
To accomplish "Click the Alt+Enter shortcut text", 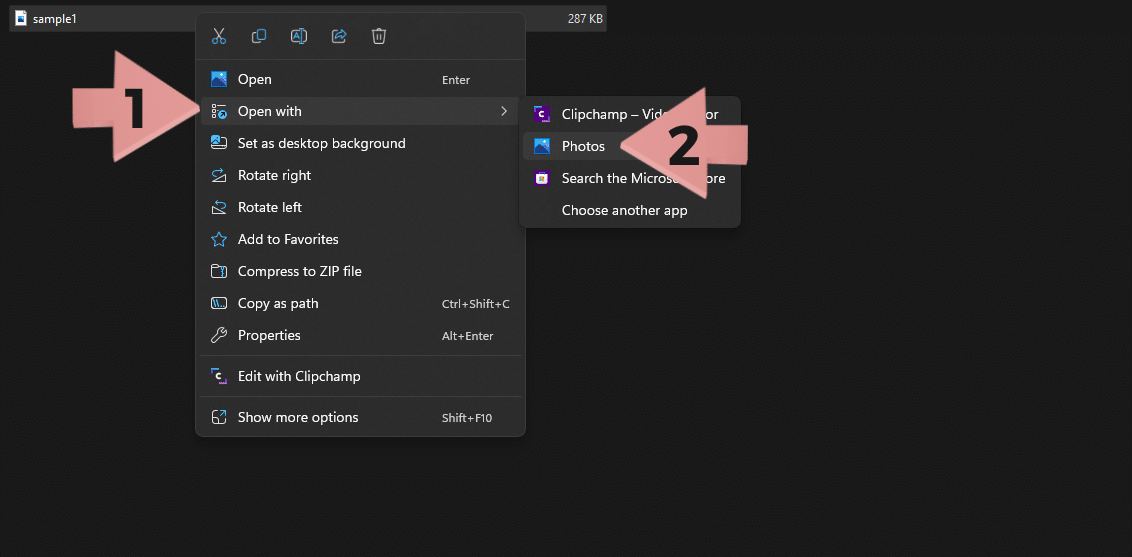I will pyautogui.click(x=468, y=335).
